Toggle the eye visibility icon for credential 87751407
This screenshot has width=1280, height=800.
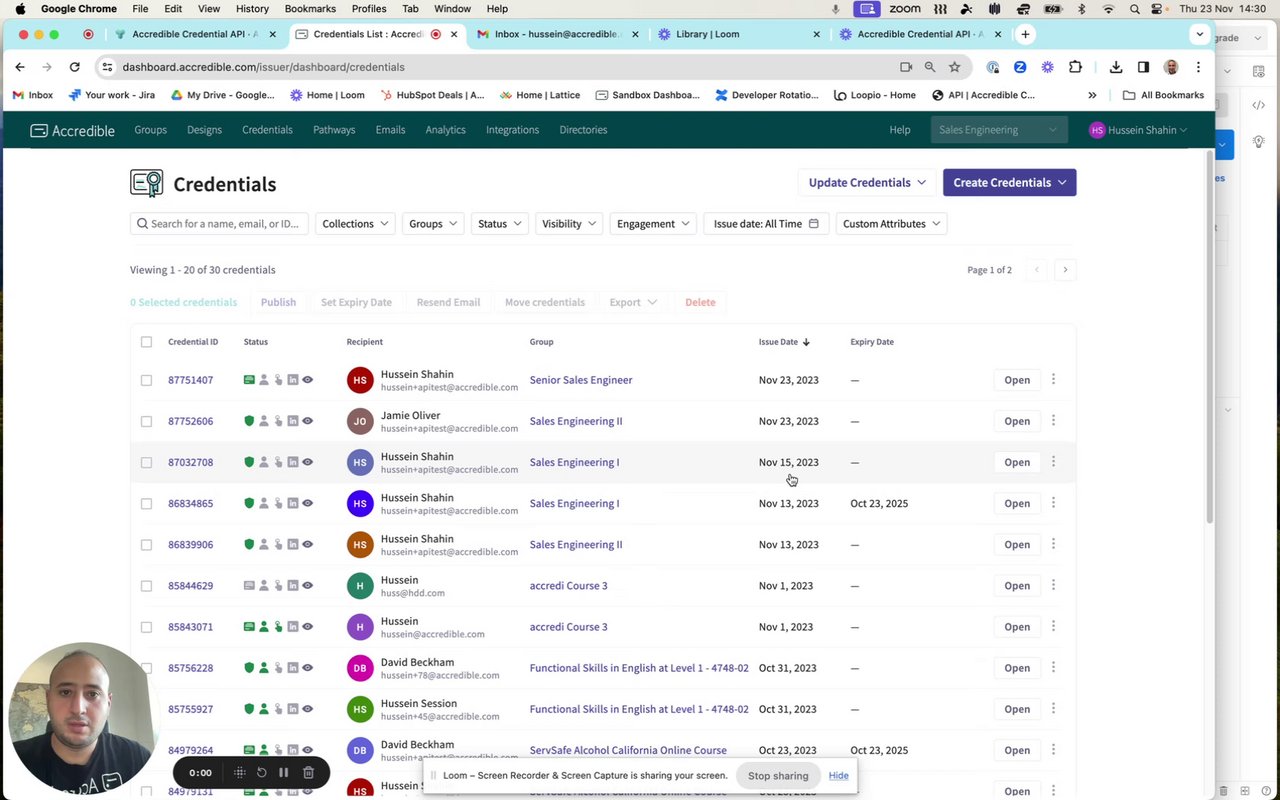pos(308,380)
